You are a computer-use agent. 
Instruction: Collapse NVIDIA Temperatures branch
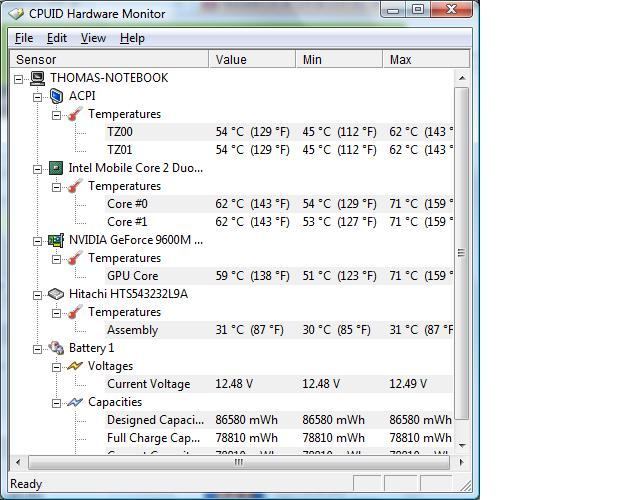click(x=56, y=259)
